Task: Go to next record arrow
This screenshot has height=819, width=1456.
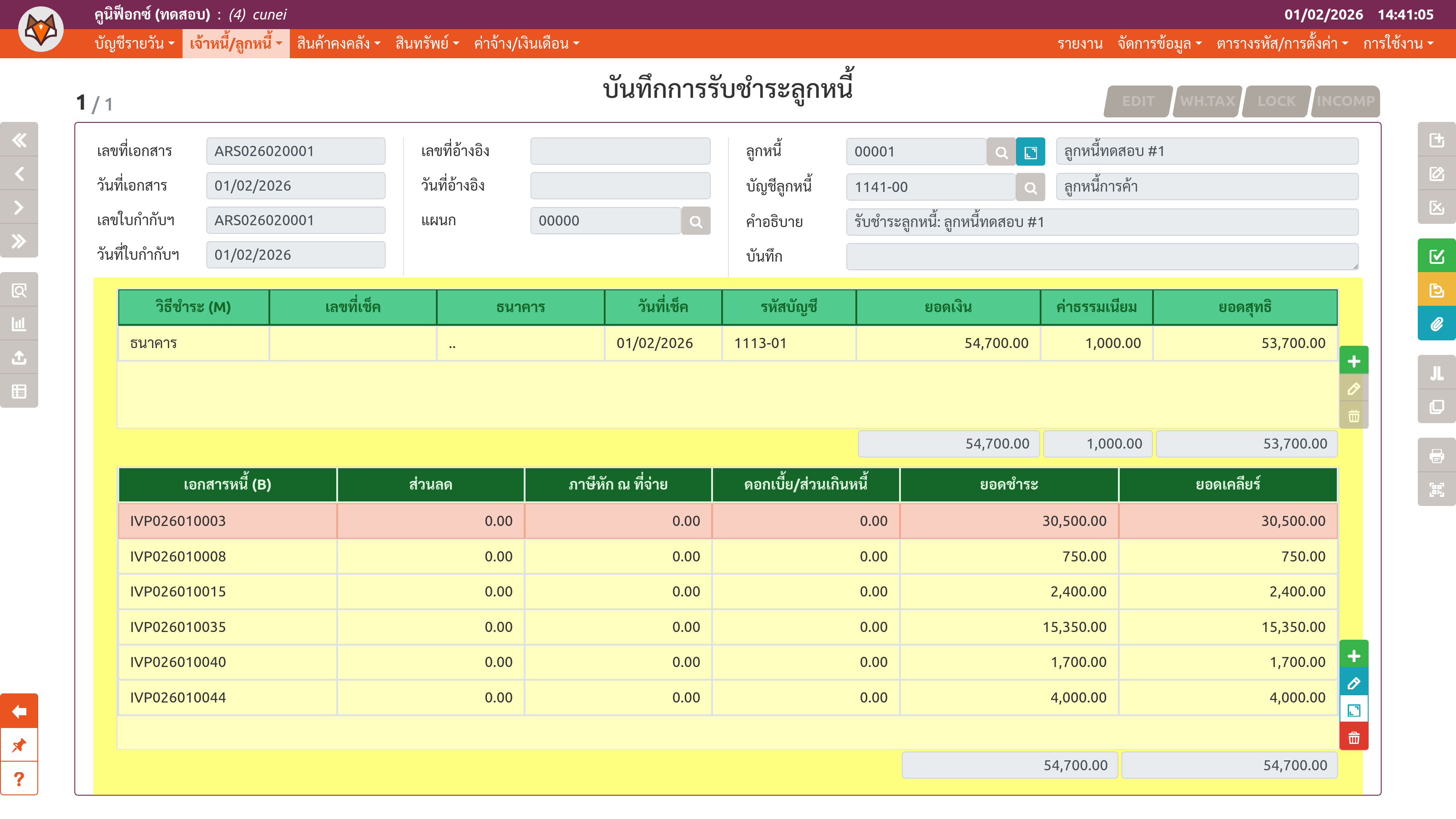Action: [19, 207]
